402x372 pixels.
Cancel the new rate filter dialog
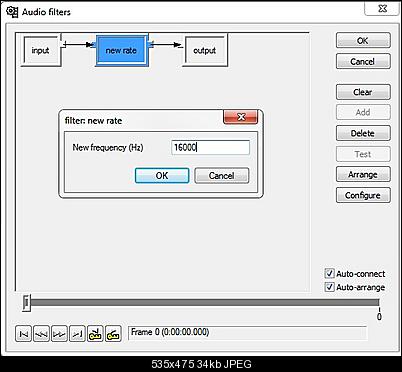click(x=222, y=176)
